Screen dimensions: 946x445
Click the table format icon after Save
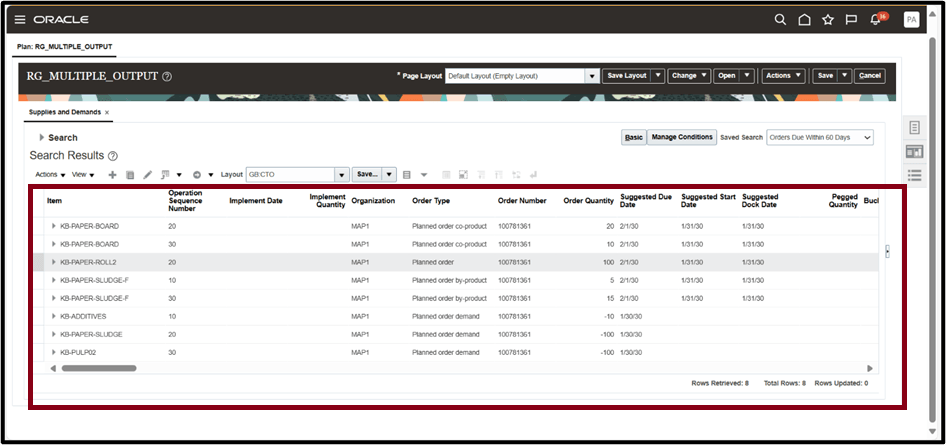(407, 175)
